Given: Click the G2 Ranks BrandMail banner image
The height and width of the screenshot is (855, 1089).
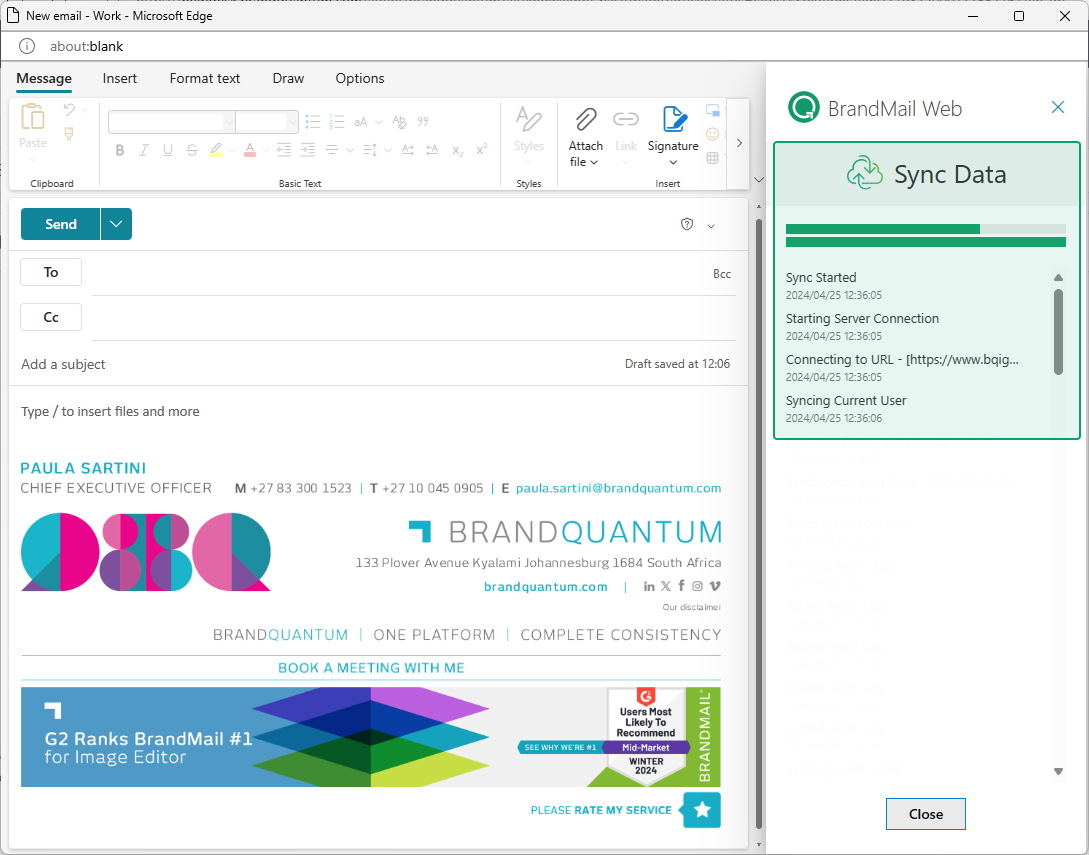Looking at the screenshot, I should pyautogui.click(x=371, y=737).
